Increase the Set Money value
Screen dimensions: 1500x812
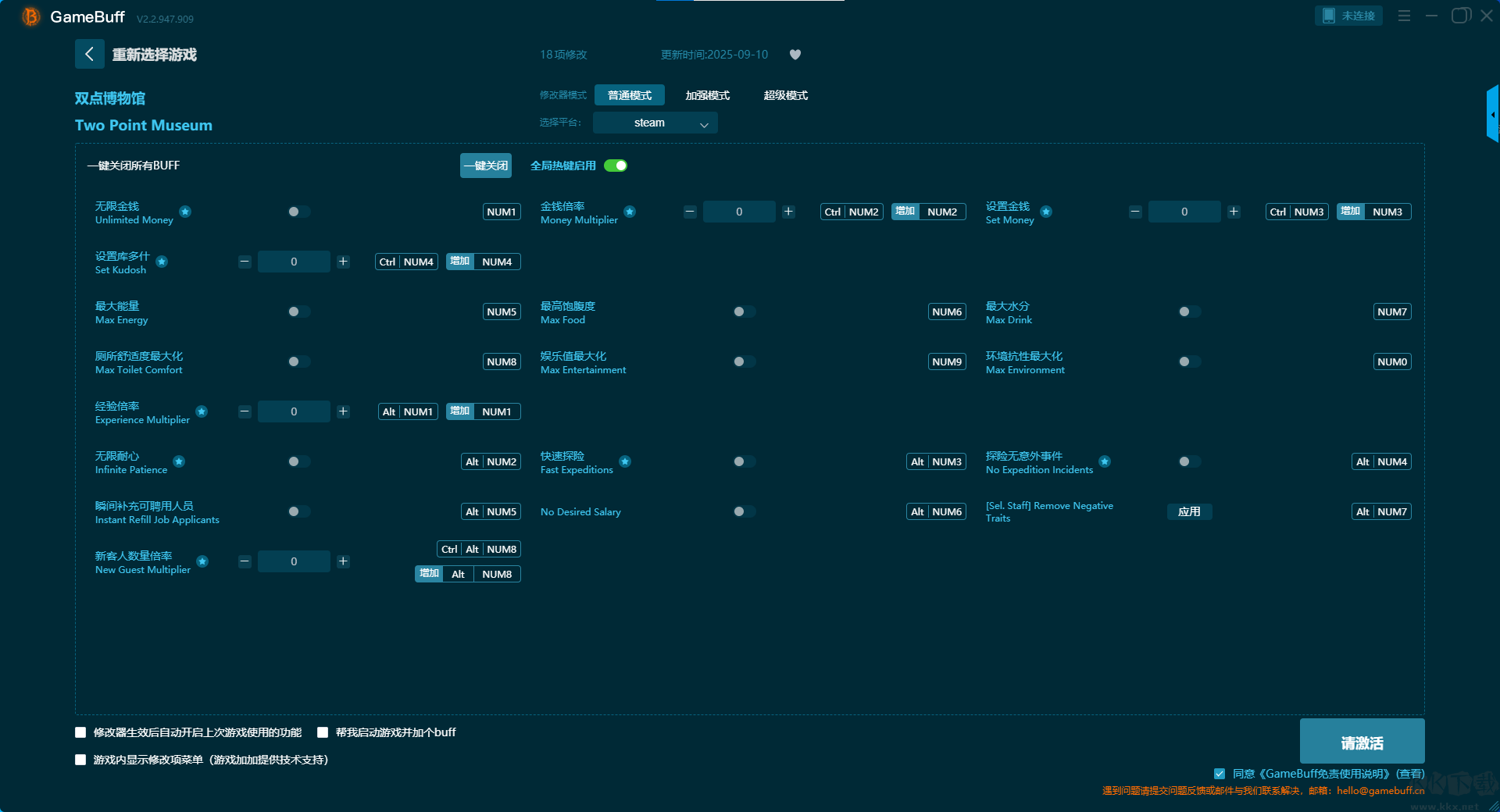(x=1234, y=212)
